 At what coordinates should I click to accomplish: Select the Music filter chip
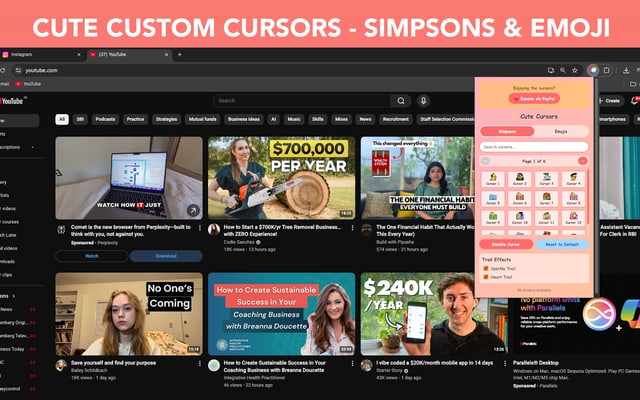tap(294, 119)
